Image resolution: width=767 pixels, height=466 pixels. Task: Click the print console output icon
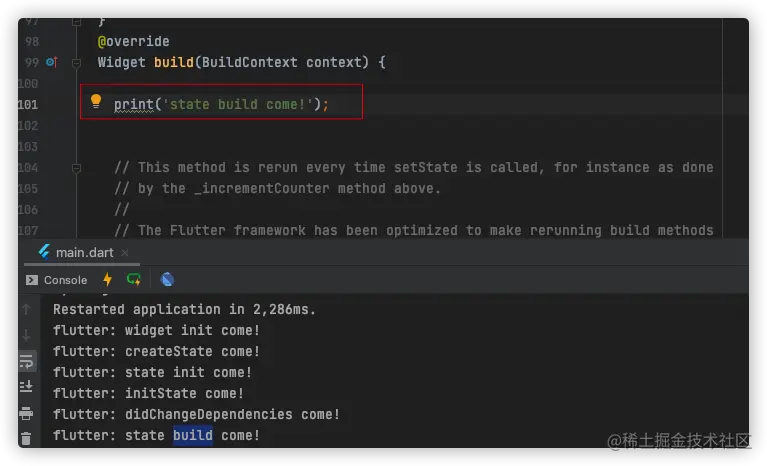click(x=26, y=413)
